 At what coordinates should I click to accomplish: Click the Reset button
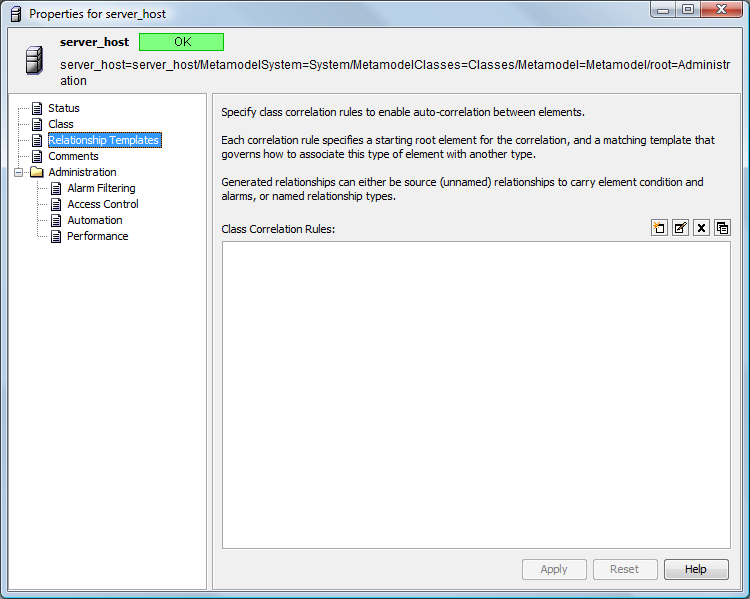pyautogui.click(x=625, y=569)
